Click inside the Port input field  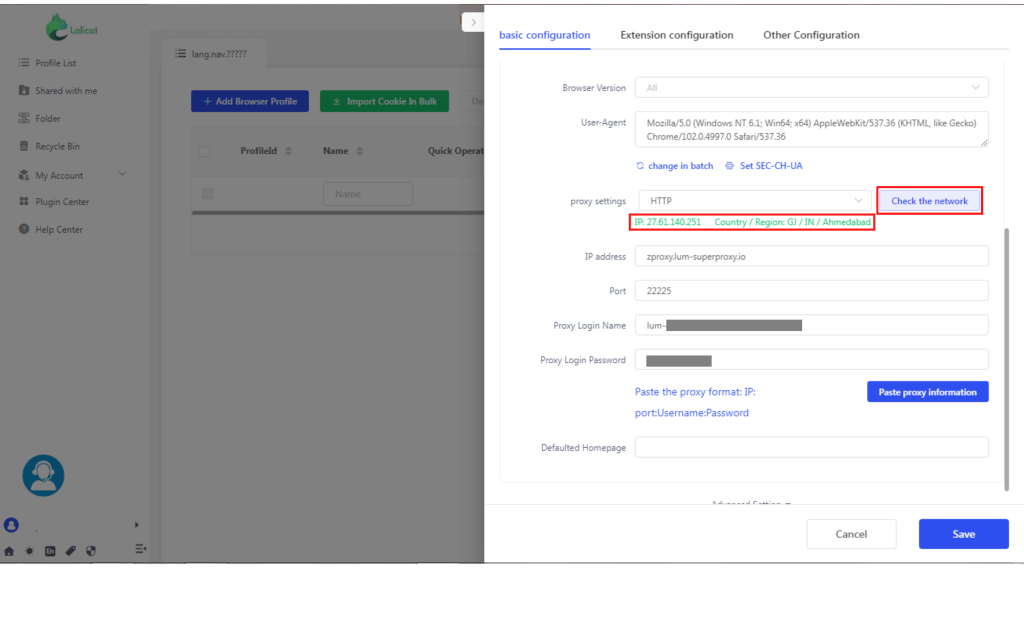point(810,290)
